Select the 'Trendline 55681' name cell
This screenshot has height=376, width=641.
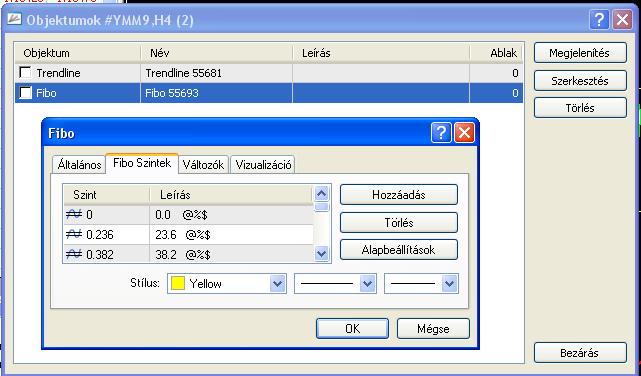click(x=217, y=73)
